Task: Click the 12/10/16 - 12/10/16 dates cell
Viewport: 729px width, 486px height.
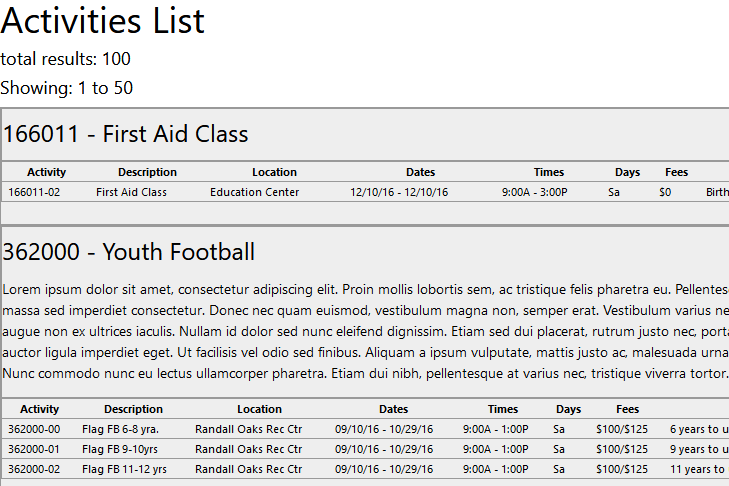Action: (399, 192)
